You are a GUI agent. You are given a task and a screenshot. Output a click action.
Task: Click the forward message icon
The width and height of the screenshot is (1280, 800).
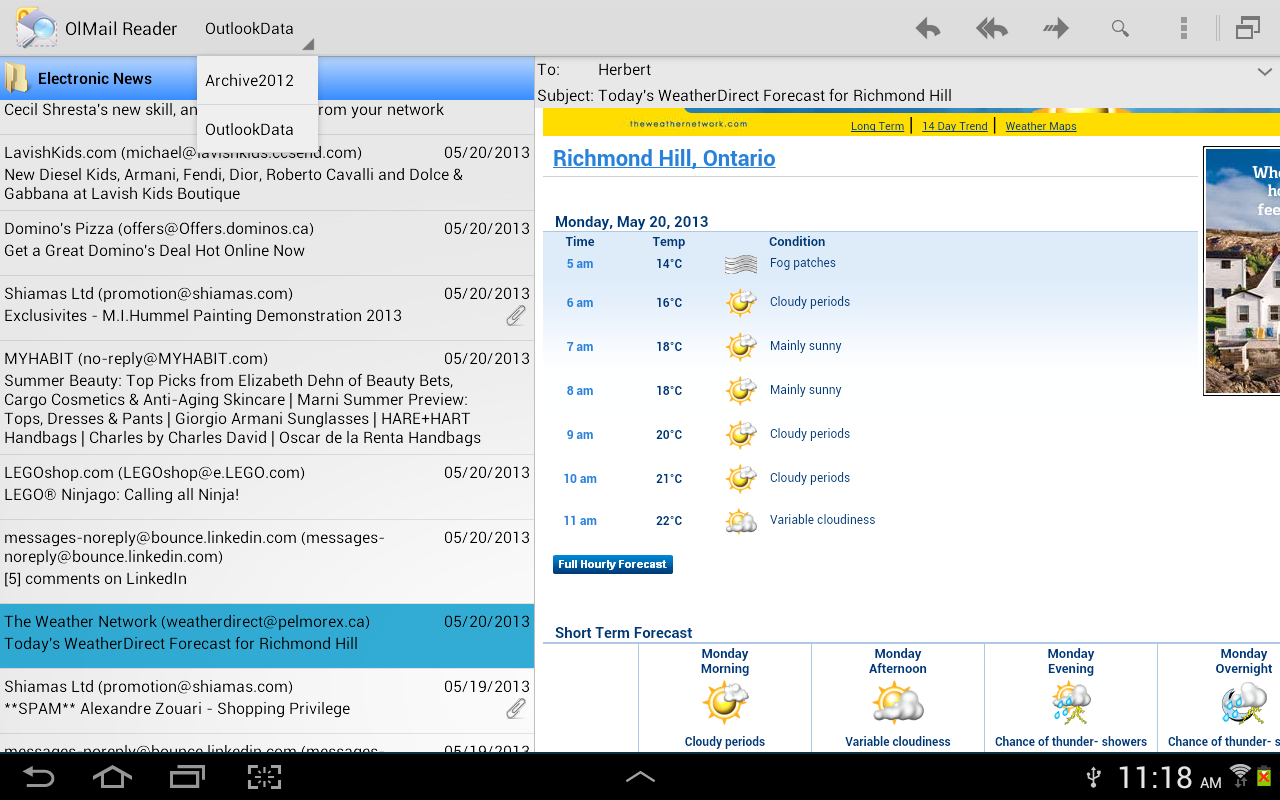pyautogui.click(x=1055, y=29)
